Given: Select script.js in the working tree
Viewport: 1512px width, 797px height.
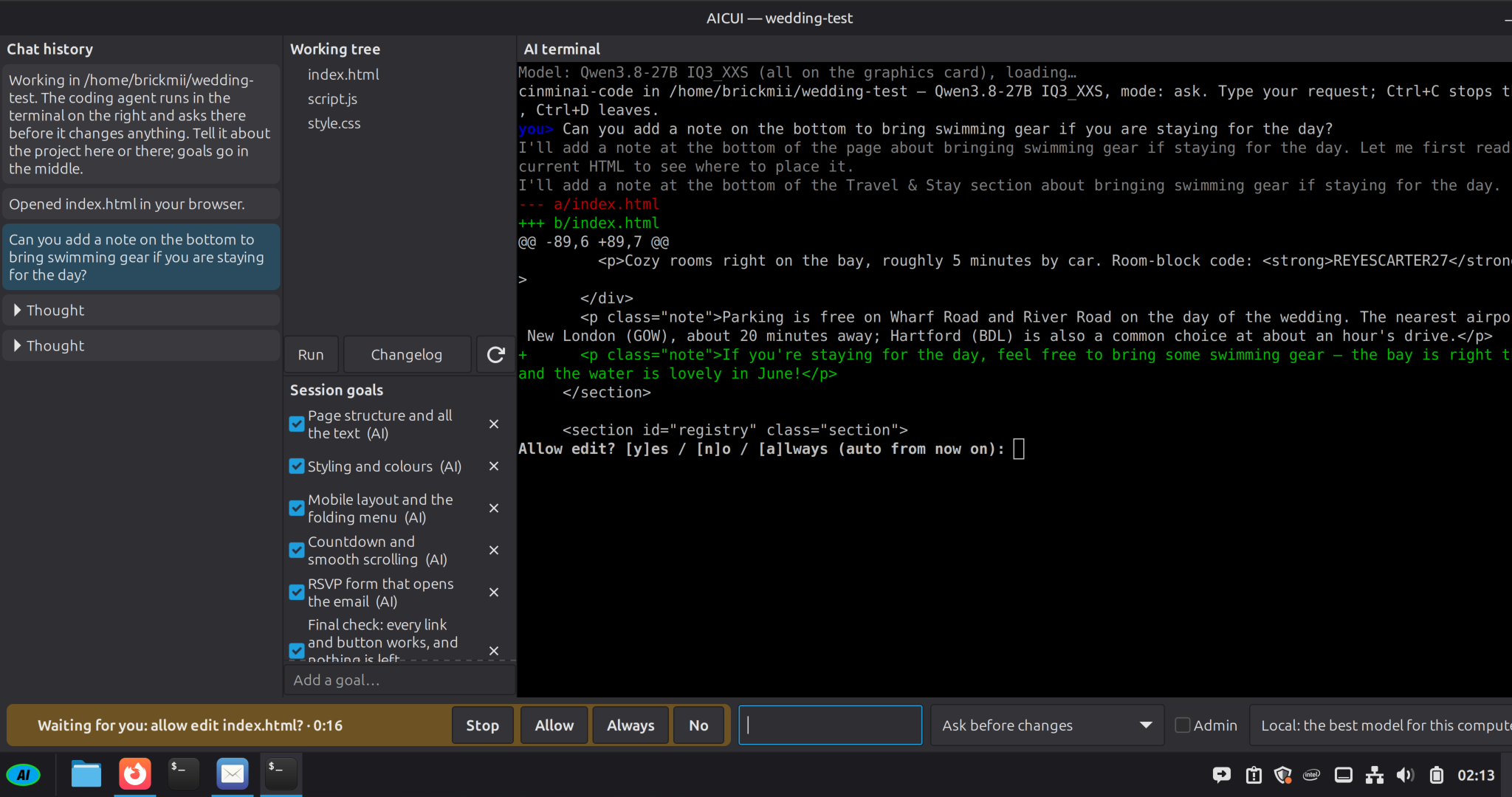Looking at the screenshot, I should 332,99.
